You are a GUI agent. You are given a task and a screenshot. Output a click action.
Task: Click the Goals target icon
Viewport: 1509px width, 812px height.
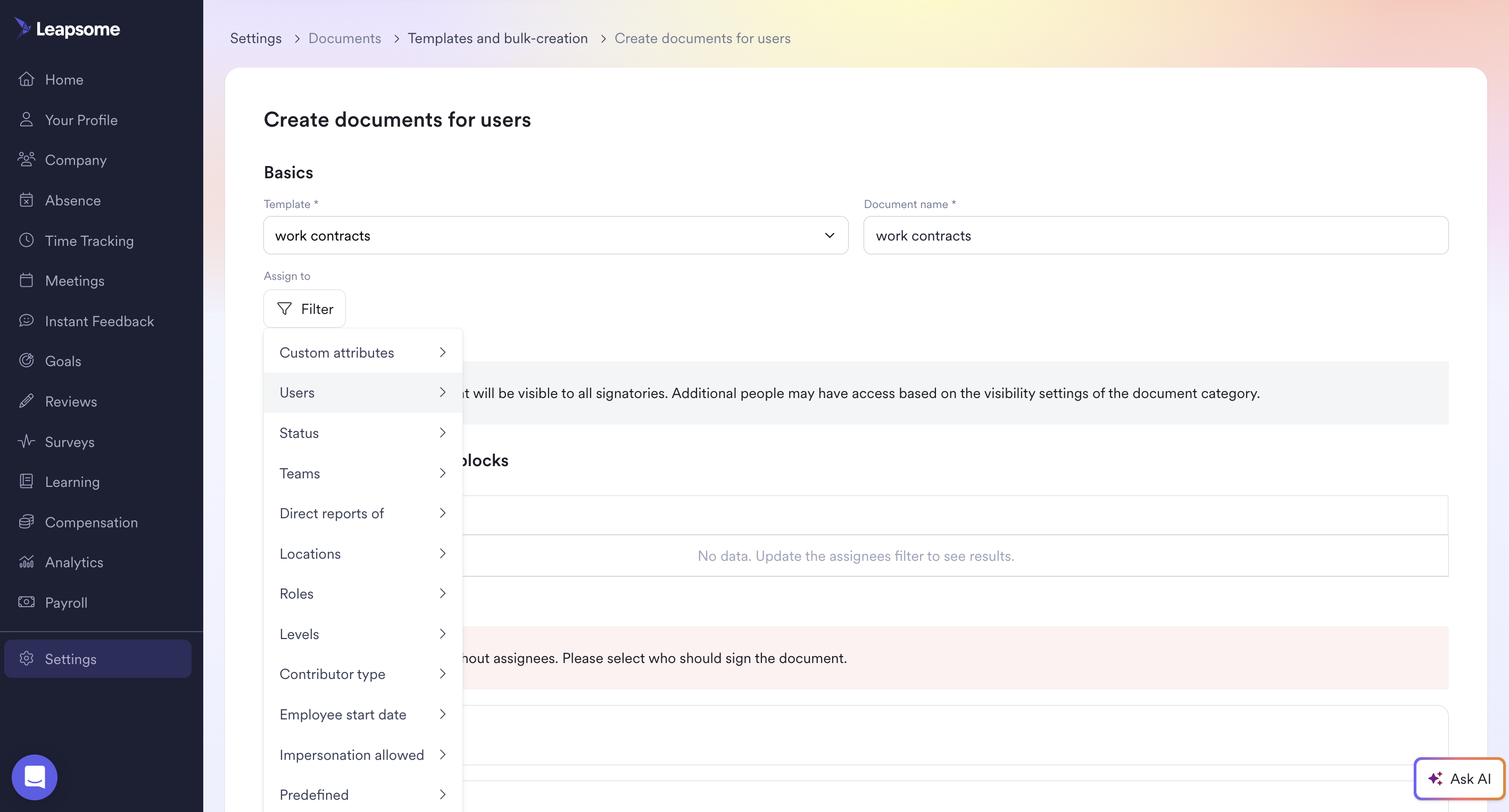[27, 360]
